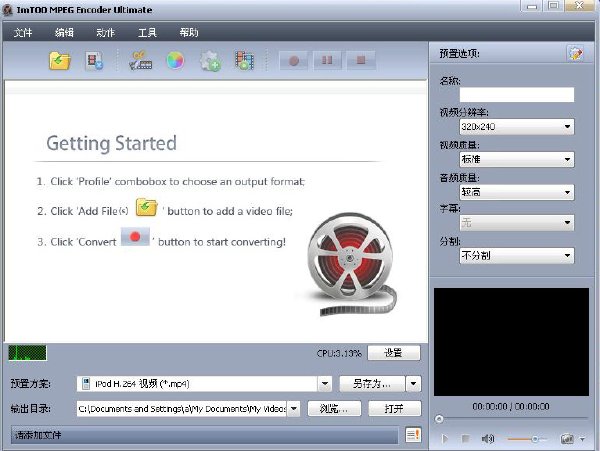Close the ImTOO MPEG Encoder window
Viewport: 600px width, 451px height.
coord(580,6)
